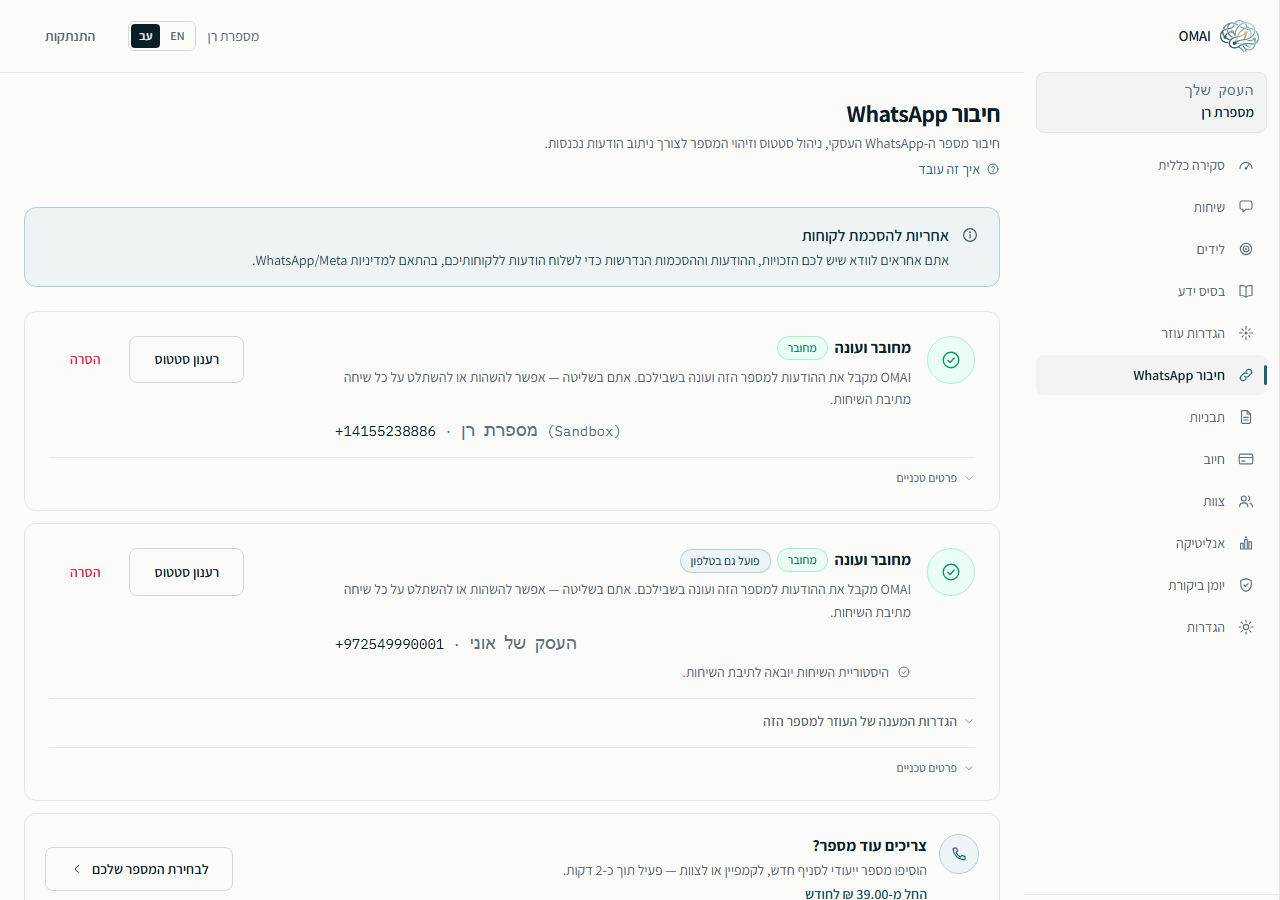This screenshot has width=1280, height=900.
Task: Click the יומן ביקורת shield icon
Action: pyautogui.click(x=1245, y=585)
